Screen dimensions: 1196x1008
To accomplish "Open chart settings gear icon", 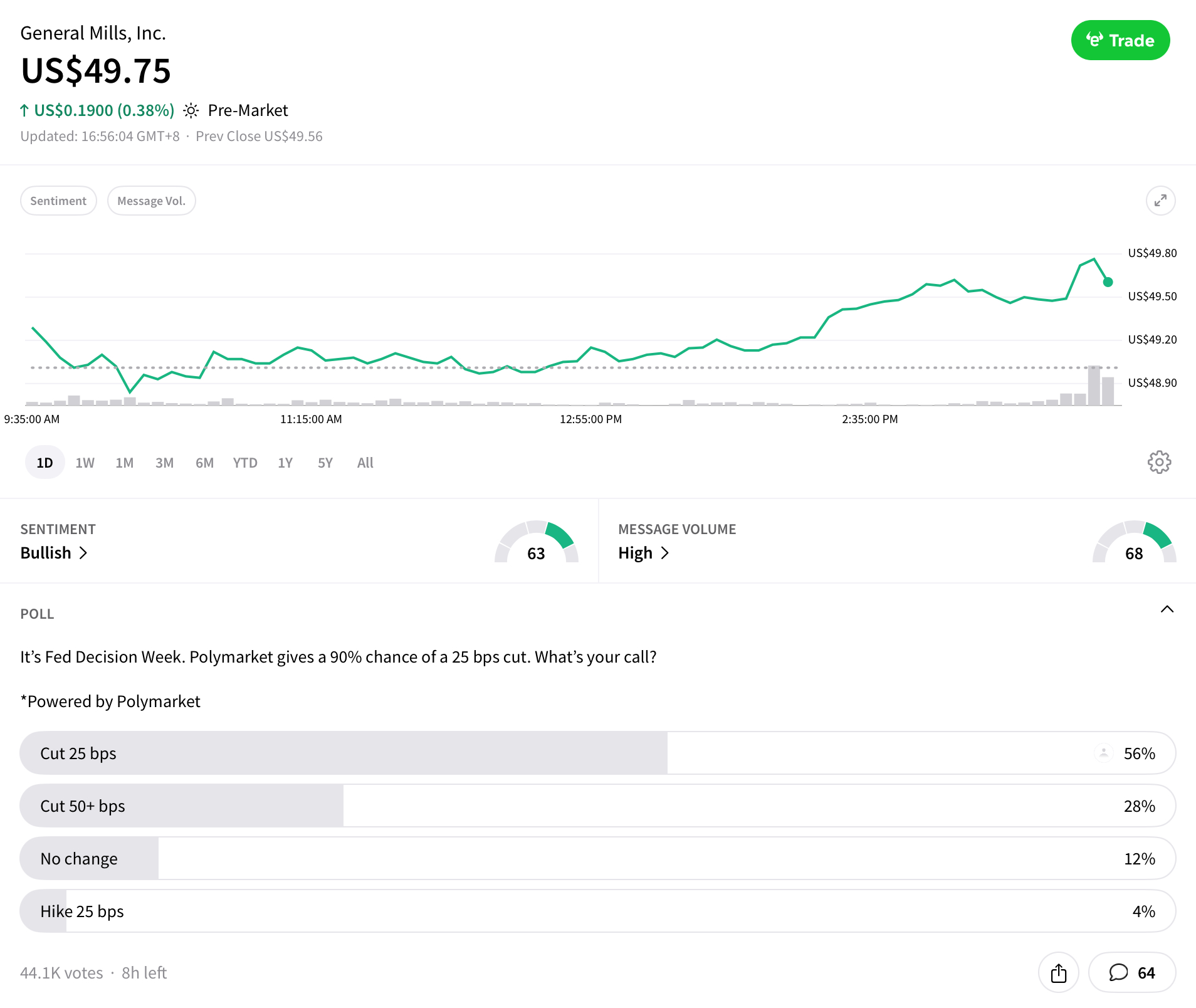I will pos(1158,463).
